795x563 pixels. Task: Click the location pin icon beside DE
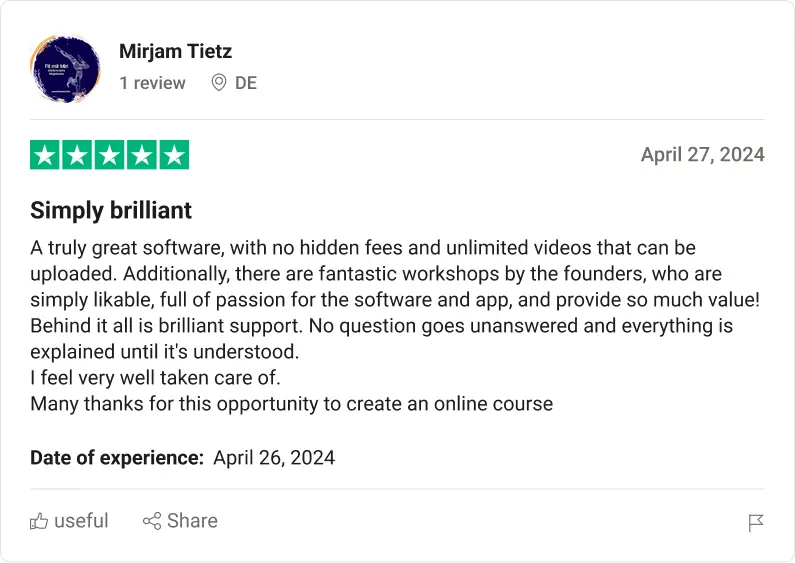[219, 83]
